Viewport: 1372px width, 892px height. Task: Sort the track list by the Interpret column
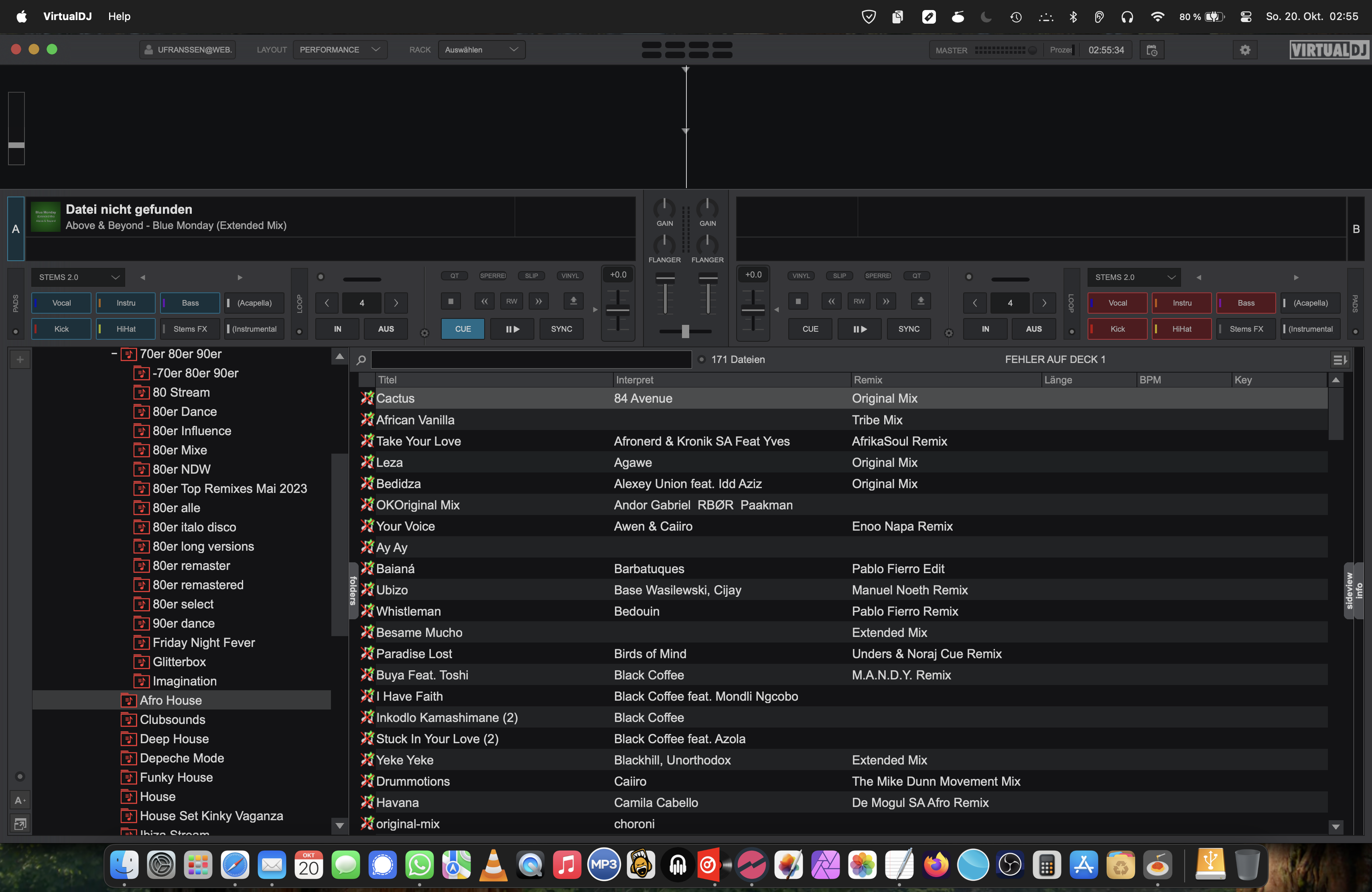click(634, 380)
